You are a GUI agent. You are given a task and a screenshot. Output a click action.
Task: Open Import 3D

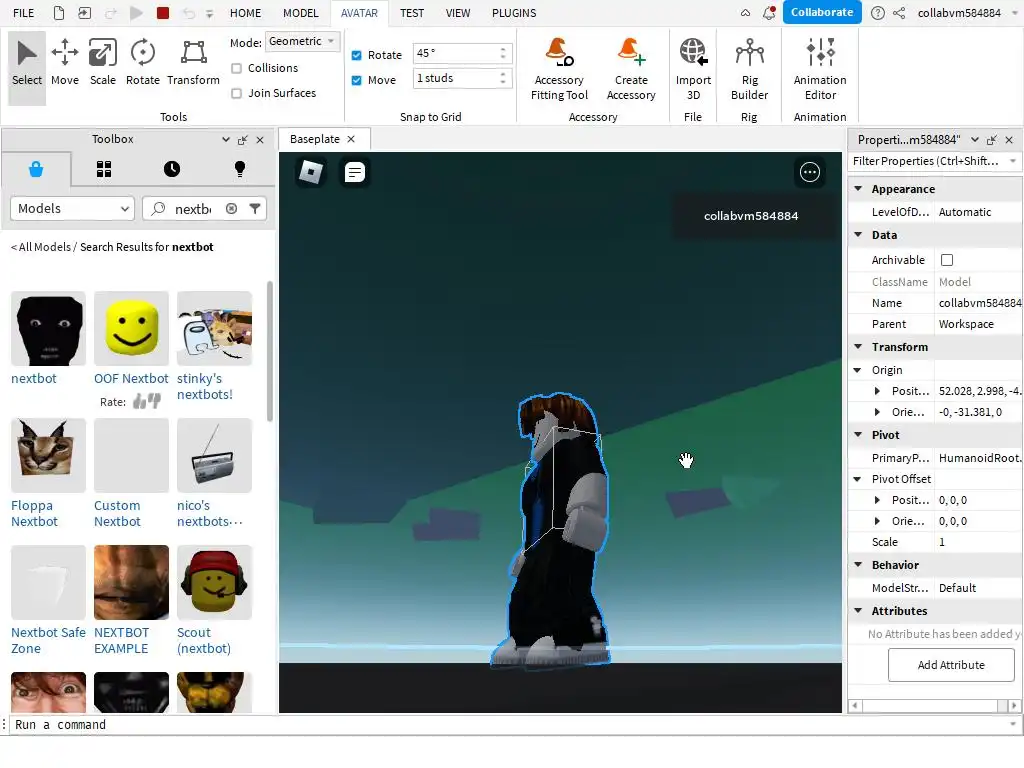(x=693, y=69)
